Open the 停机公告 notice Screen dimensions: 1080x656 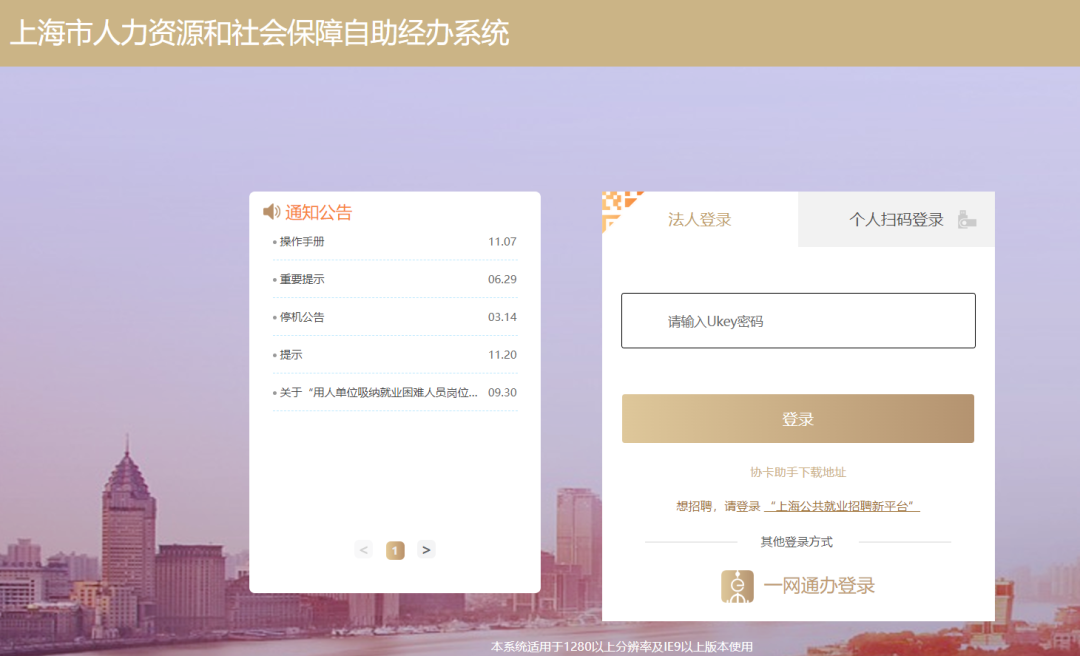tap(302, 318)
